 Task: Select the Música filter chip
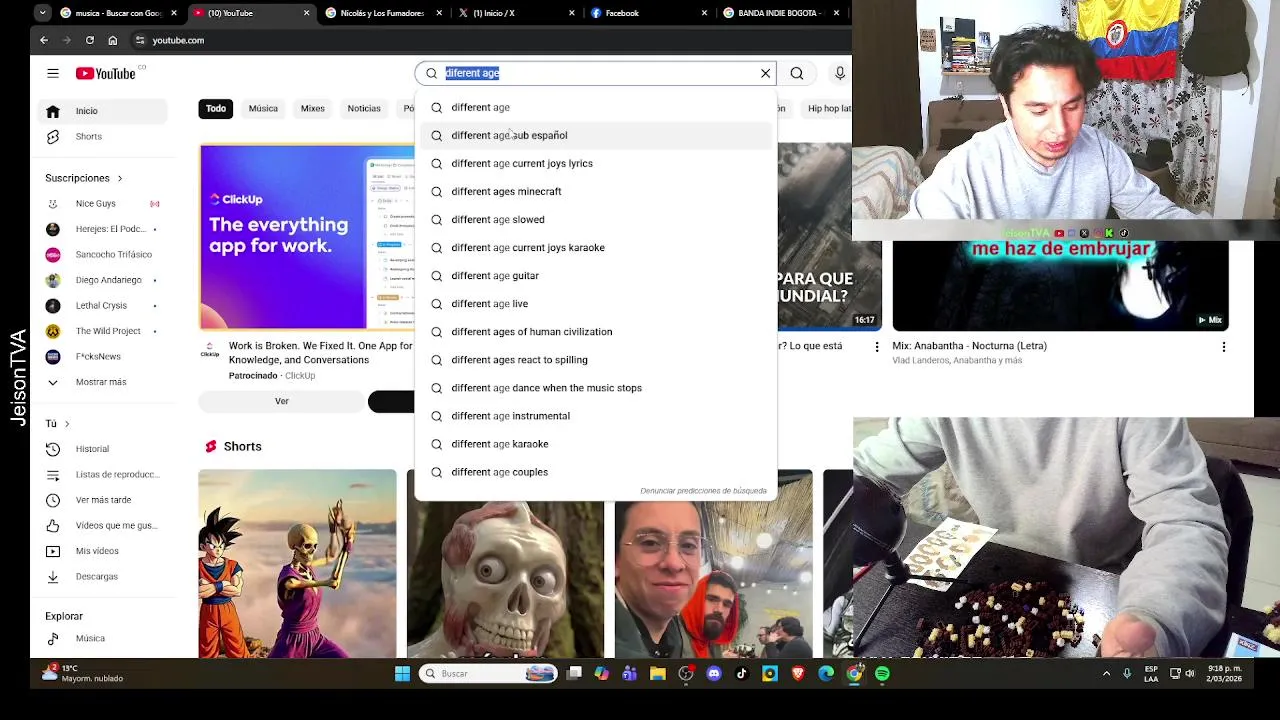click(x=263, y=108)
